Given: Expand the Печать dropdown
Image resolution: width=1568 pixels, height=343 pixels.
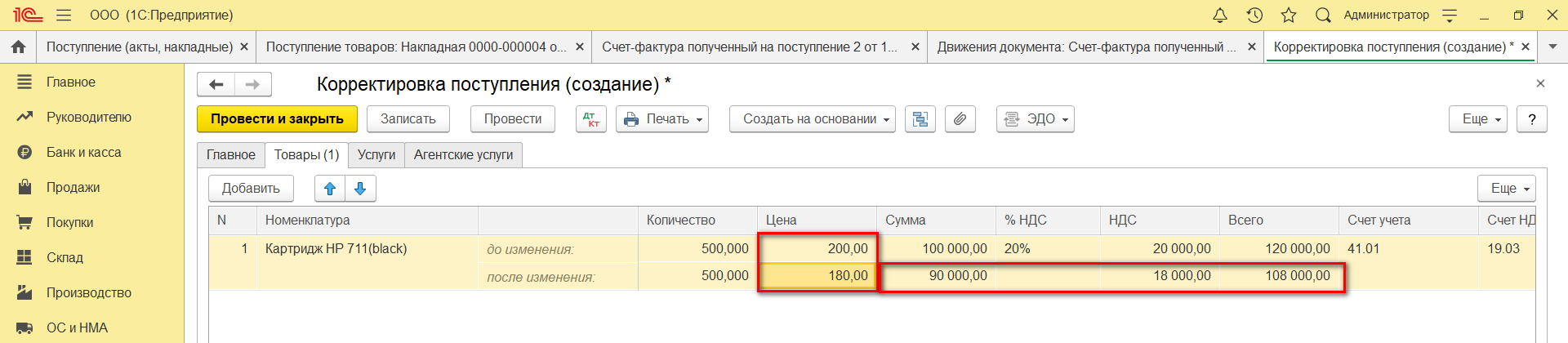Looking at the screenshot, I should point(662,119).
